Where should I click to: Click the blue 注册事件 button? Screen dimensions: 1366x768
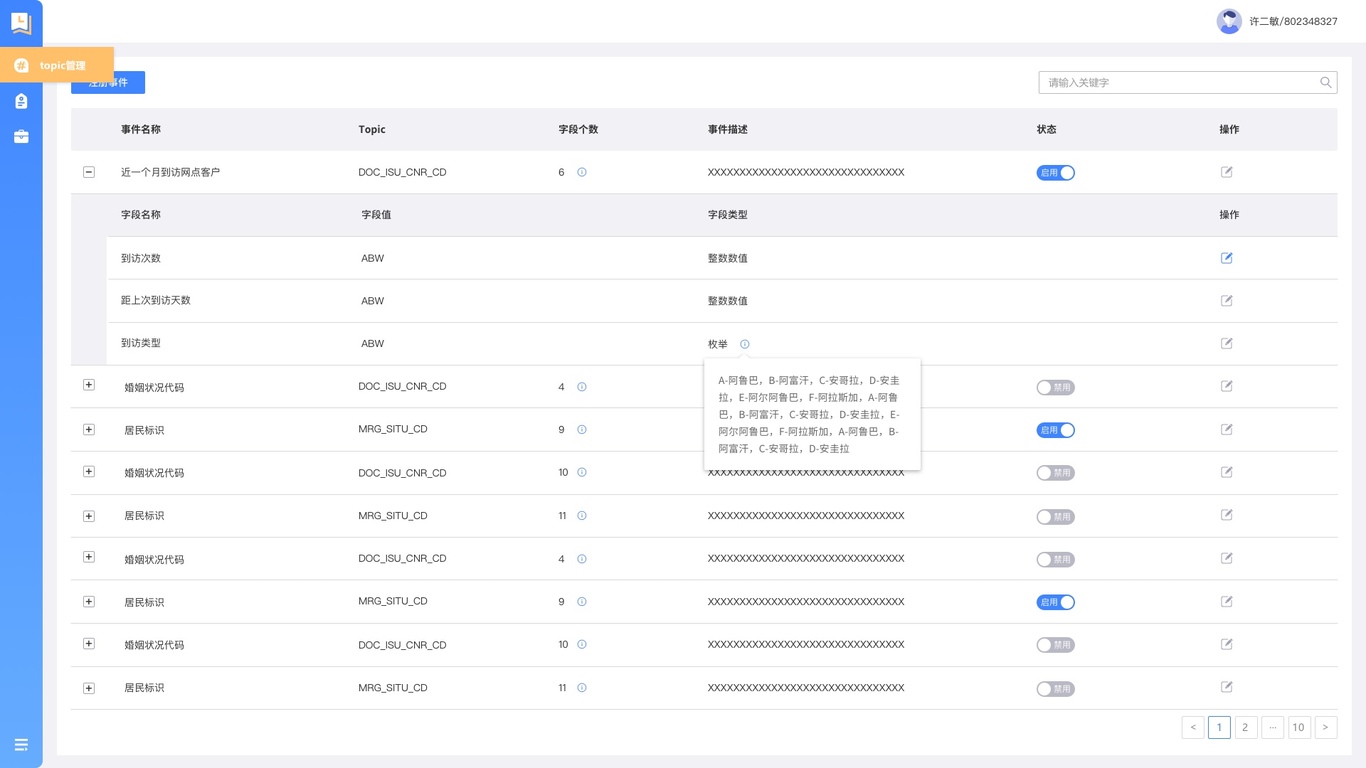point(108,82)
